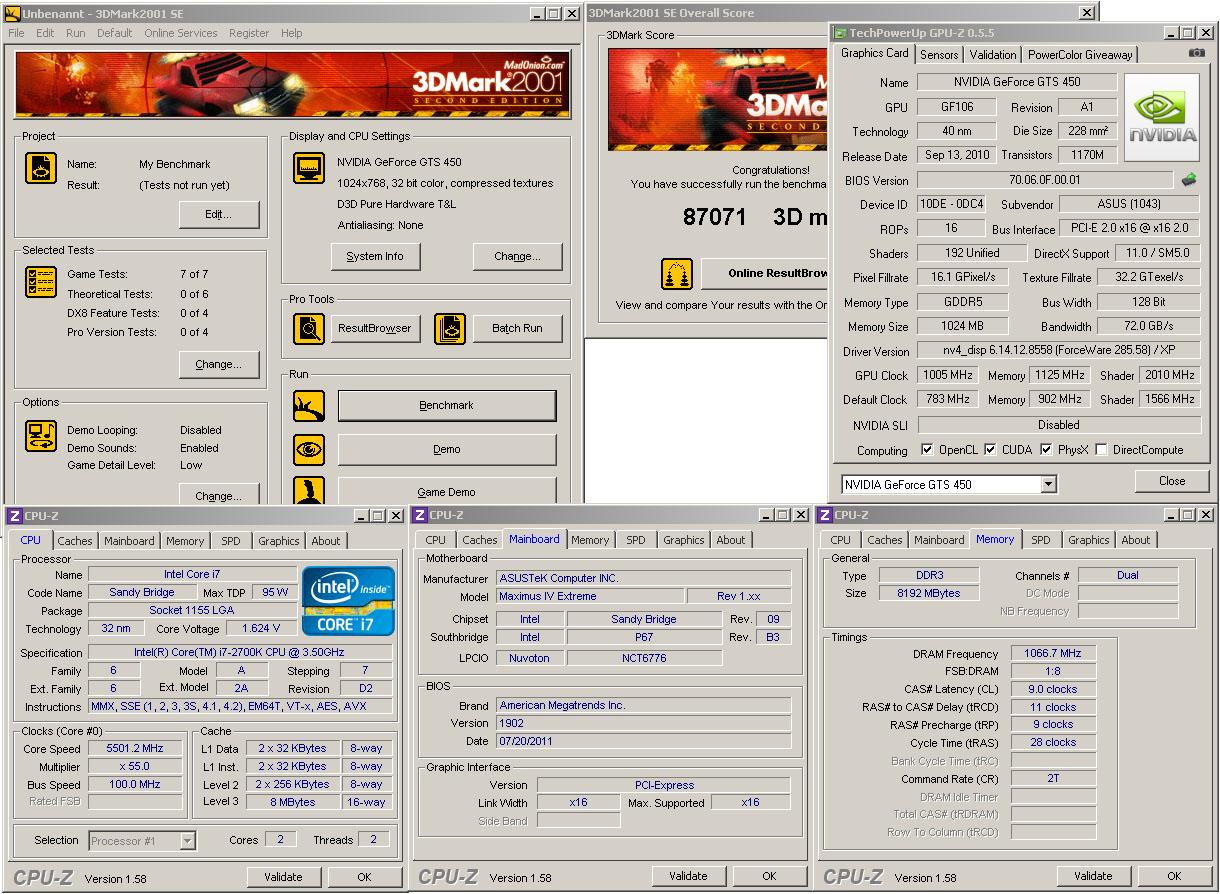Start the Benchmark run button
The width and height of the screenshot is (1220, 894).
click(447, 406)
